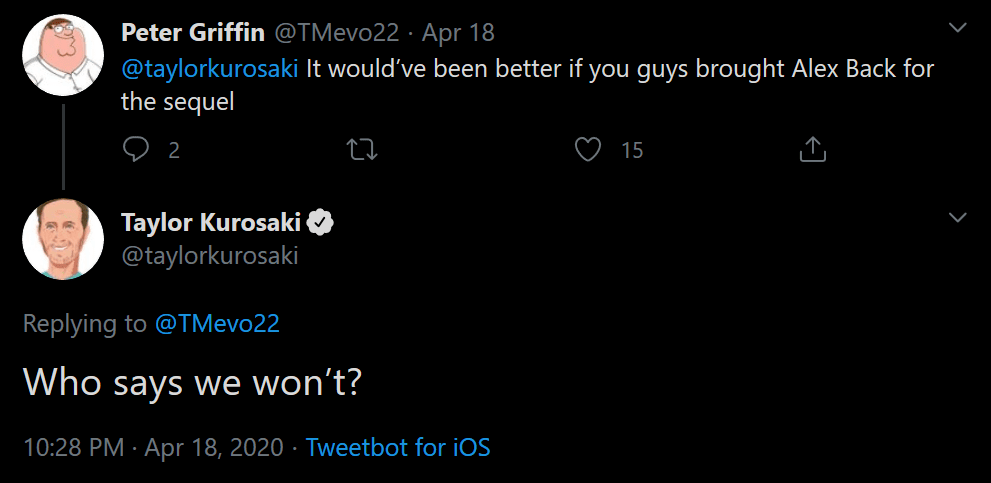991x483 pixels.
Task: Click the 10:28 PM · Apr 18, 2020 timestamp
Action: point(153,446)
